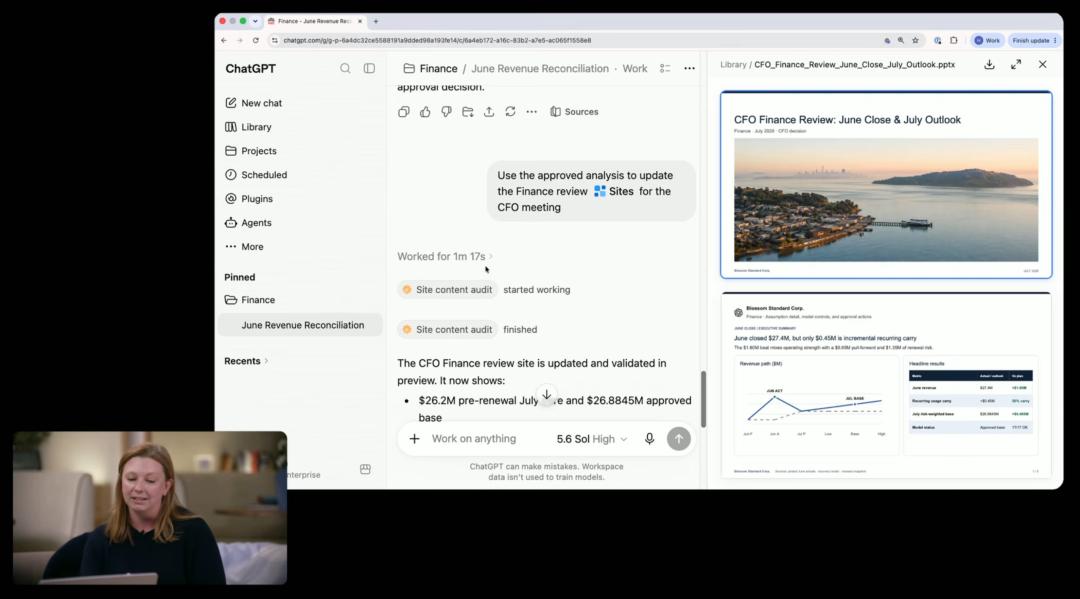Toggle the sidebar collapse icon
This screenshot has height=599, width=1080.
(369, 68)
